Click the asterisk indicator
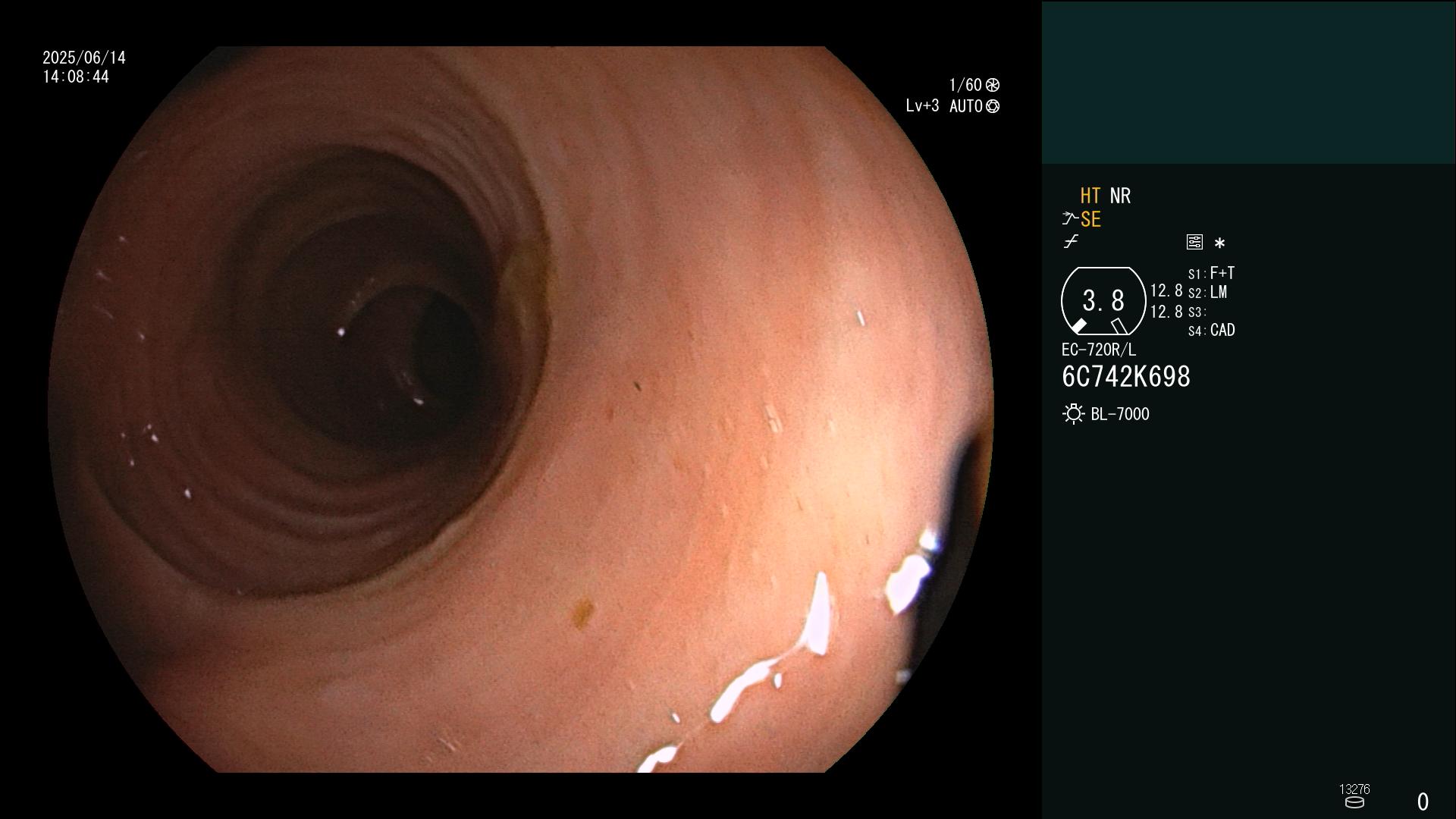The height and width of the screenshot is (819, 1456). pyautogui.click(x=1219, y=243)
